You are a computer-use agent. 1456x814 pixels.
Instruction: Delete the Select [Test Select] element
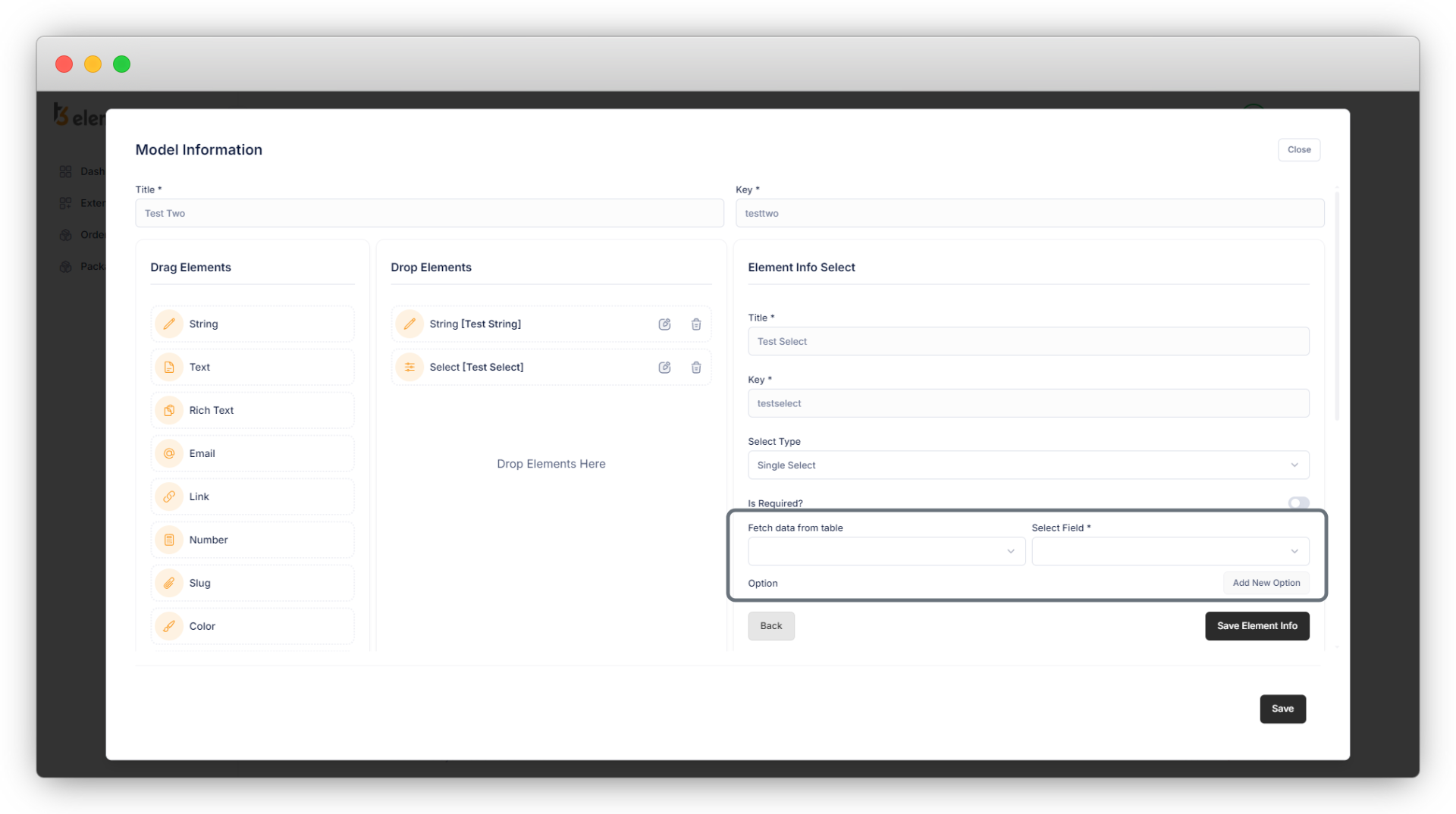[695, 368]
